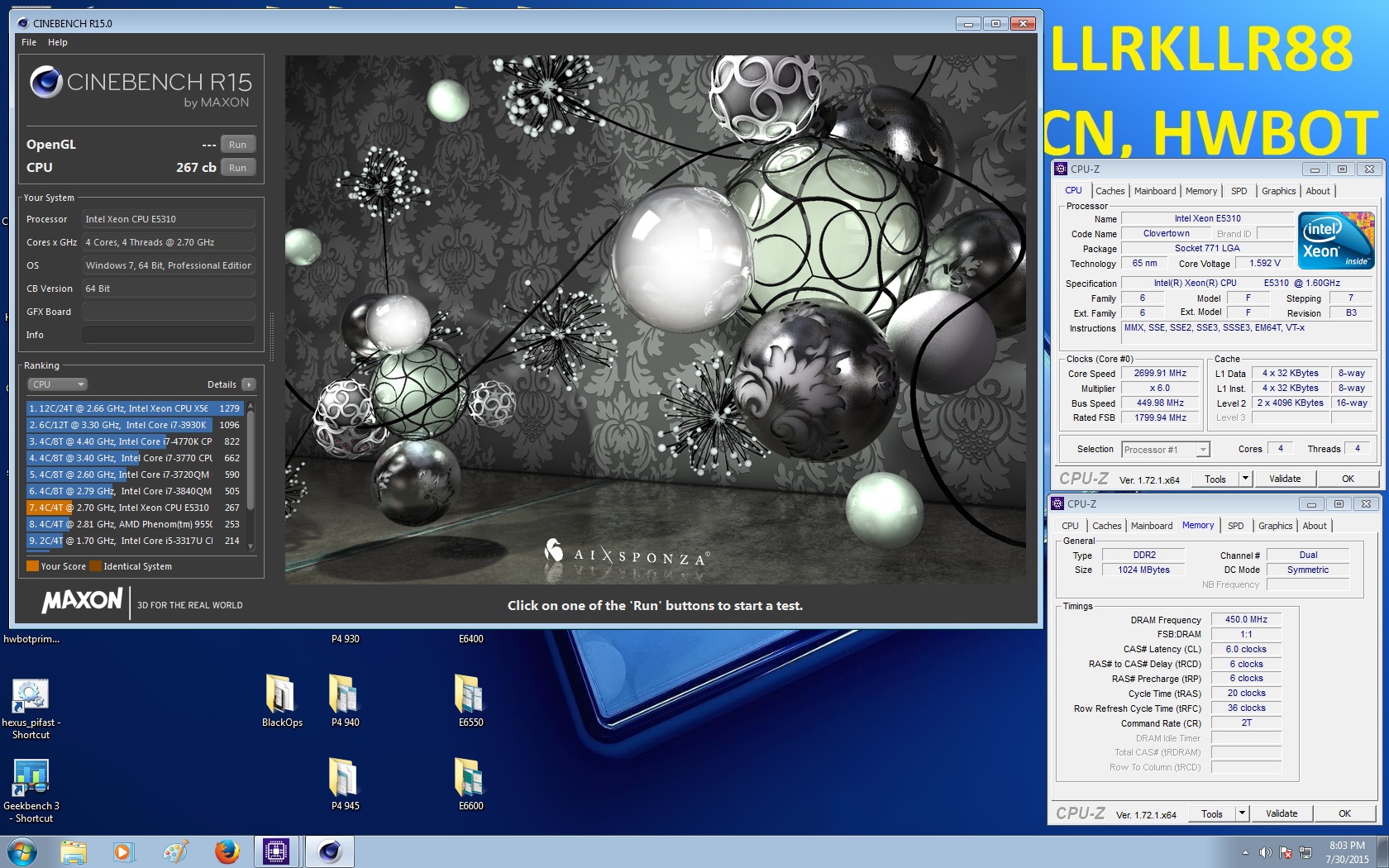Open hexus_pifast Shortcut desktop icon
Image resolution: width=1389 pixels, height=868 pixels.
point(31,708)
